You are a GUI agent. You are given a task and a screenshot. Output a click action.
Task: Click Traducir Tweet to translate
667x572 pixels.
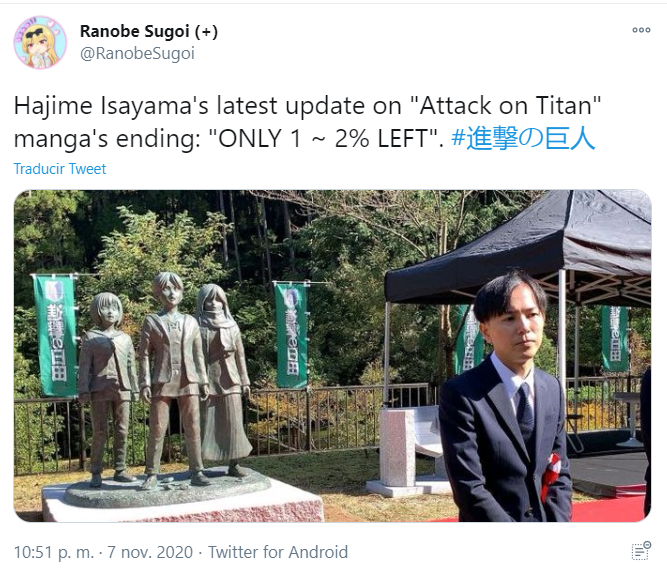60,169
